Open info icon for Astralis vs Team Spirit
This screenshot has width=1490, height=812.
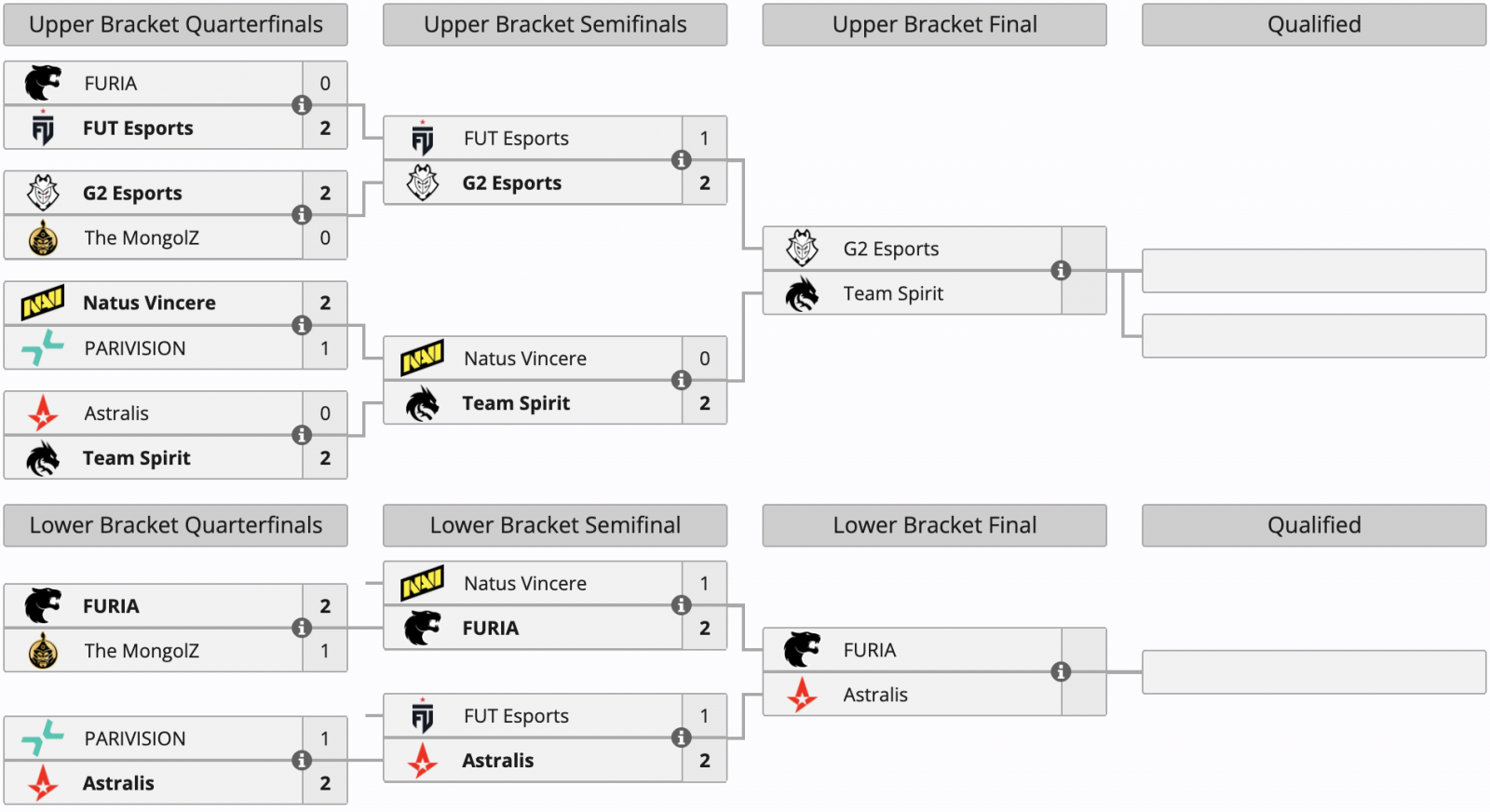[302, 435]
